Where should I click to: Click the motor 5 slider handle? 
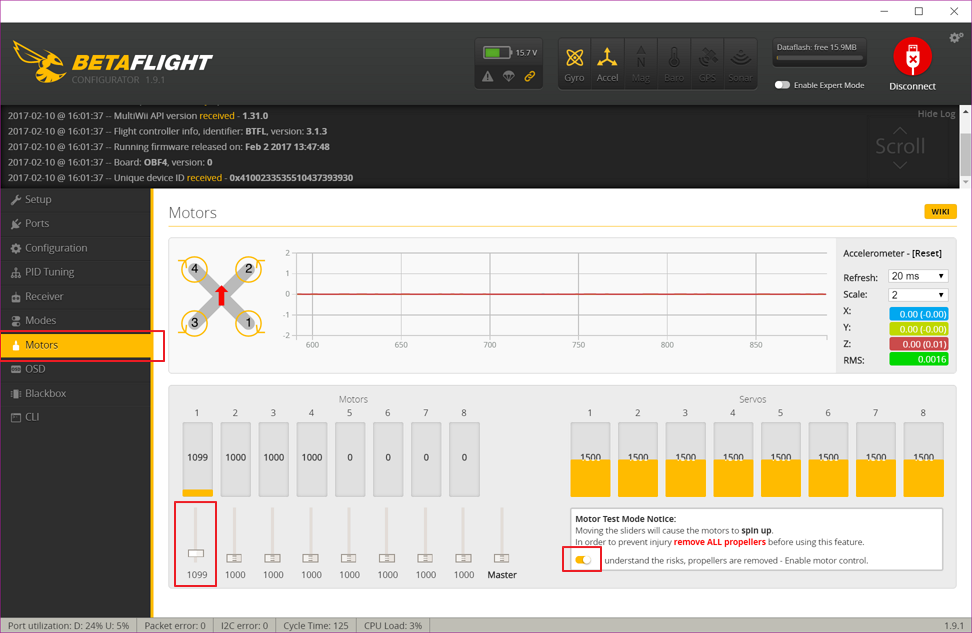point(349,558)
